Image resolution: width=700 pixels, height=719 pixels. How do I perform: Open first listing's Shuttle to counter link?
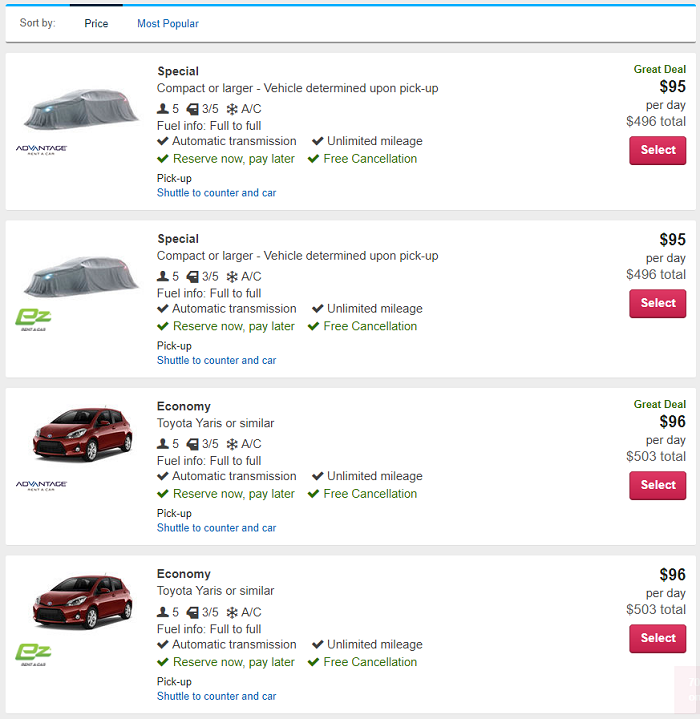[x=216, y=193]
